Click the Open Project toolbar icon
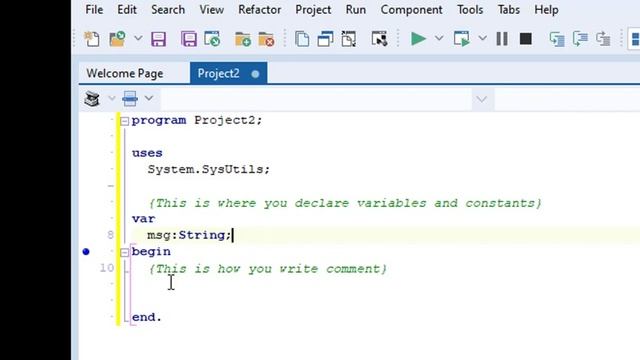The image size is (640, 360). (212, 39)
